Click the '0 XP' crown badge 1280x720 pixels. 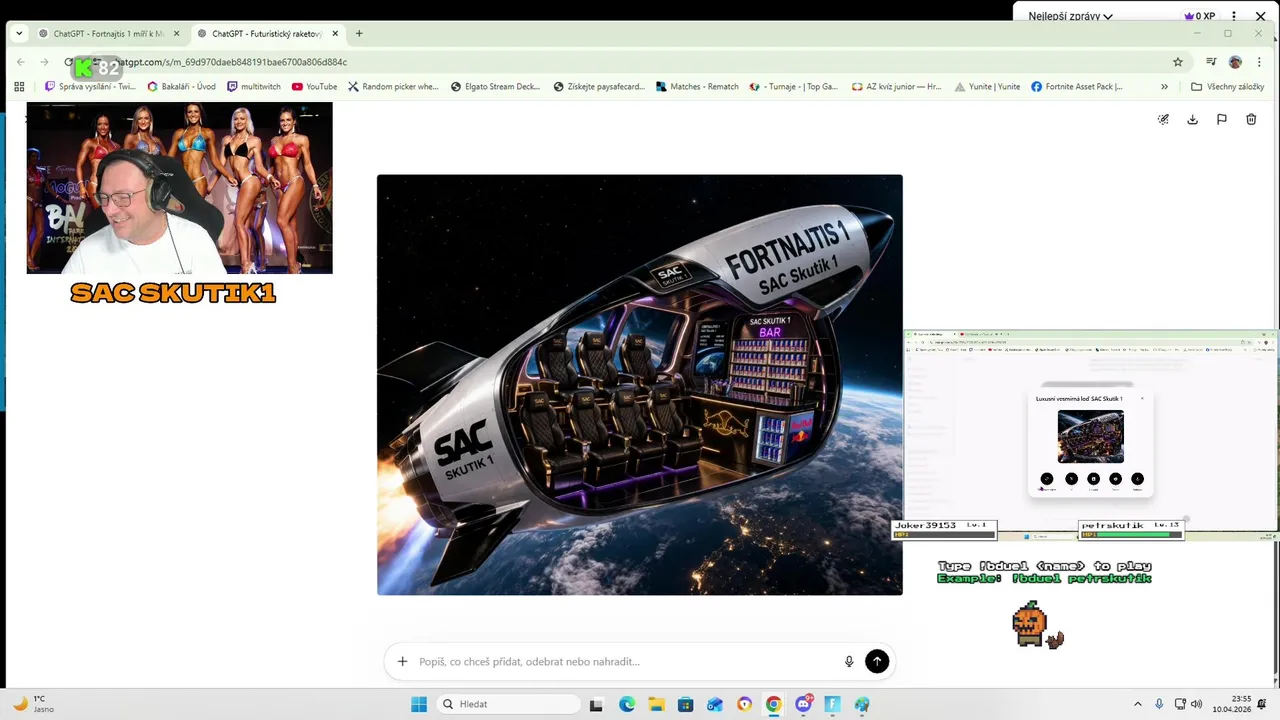click(x=1199, y=16)
